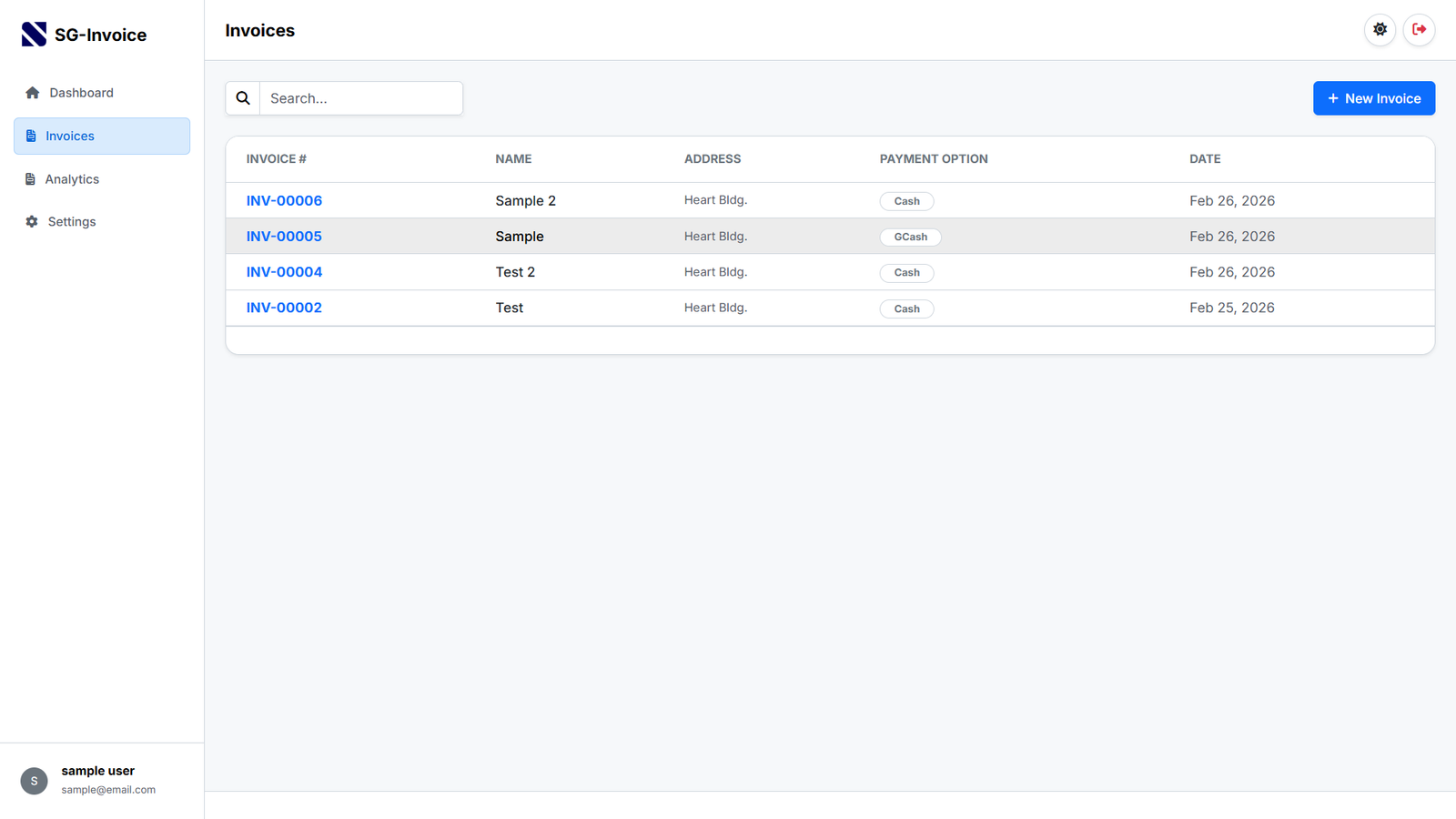Click the Invoices document icon in sidebar
Viewport: 1456px width, 819px height.
click(x=32, y=136)
